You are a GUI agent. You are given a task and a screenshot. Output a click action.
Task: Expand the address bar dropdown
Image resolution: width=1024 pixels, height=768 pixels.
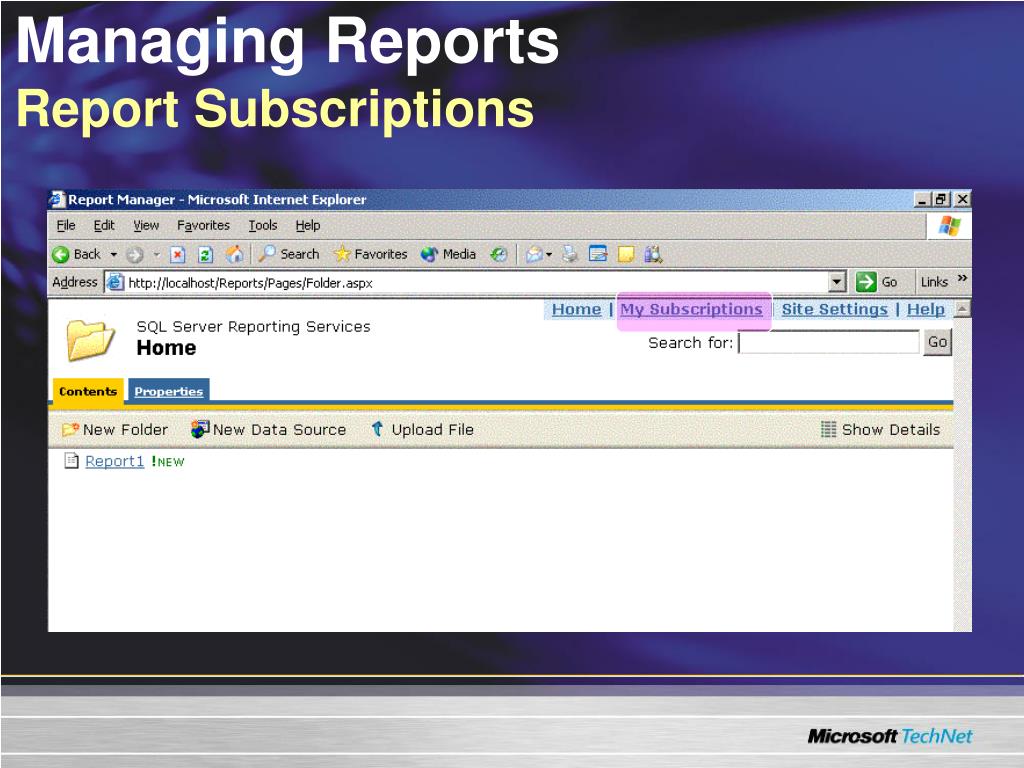tap(837, 282)
